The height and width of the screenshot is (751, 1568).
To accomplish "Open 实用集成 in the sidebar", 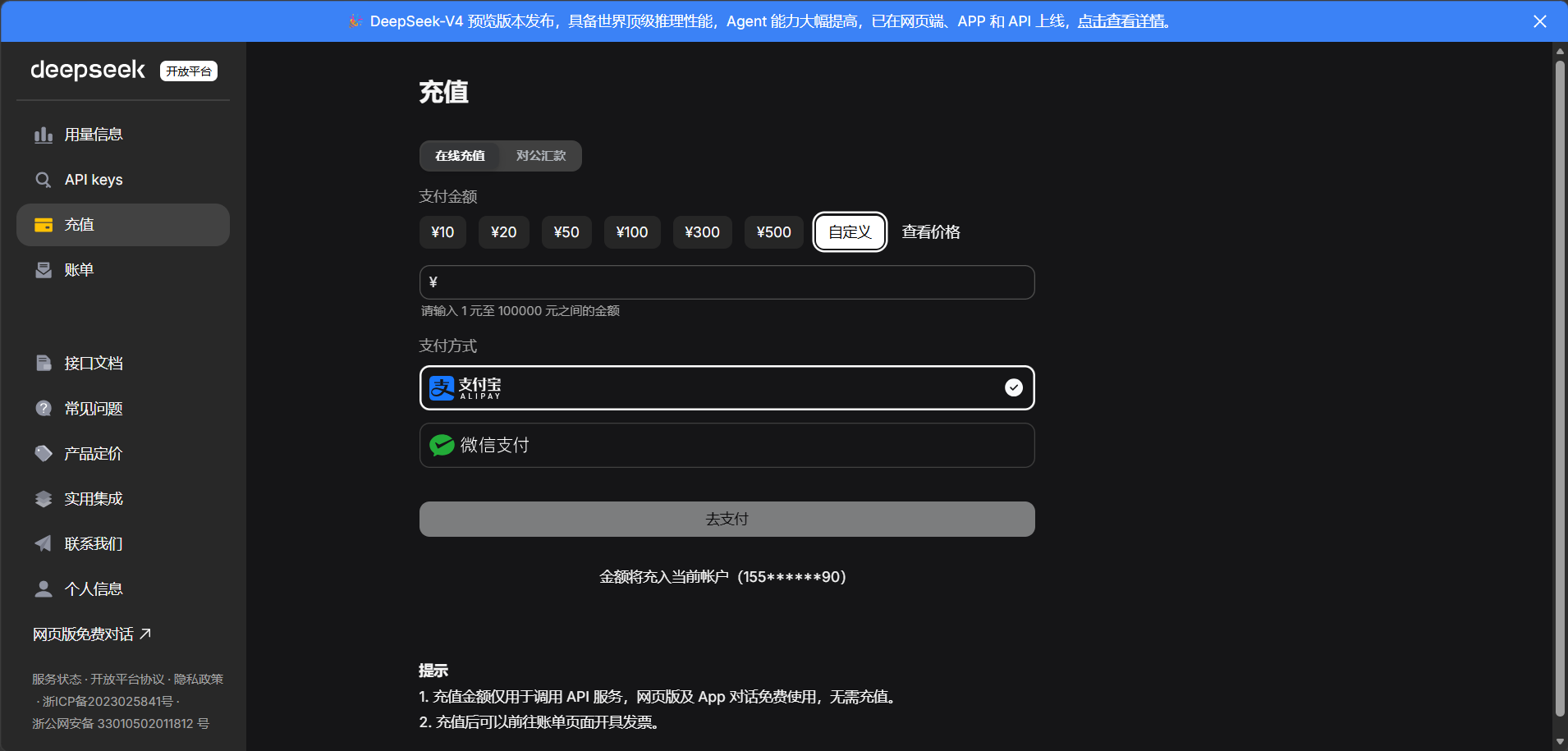I will coord(123,498).
